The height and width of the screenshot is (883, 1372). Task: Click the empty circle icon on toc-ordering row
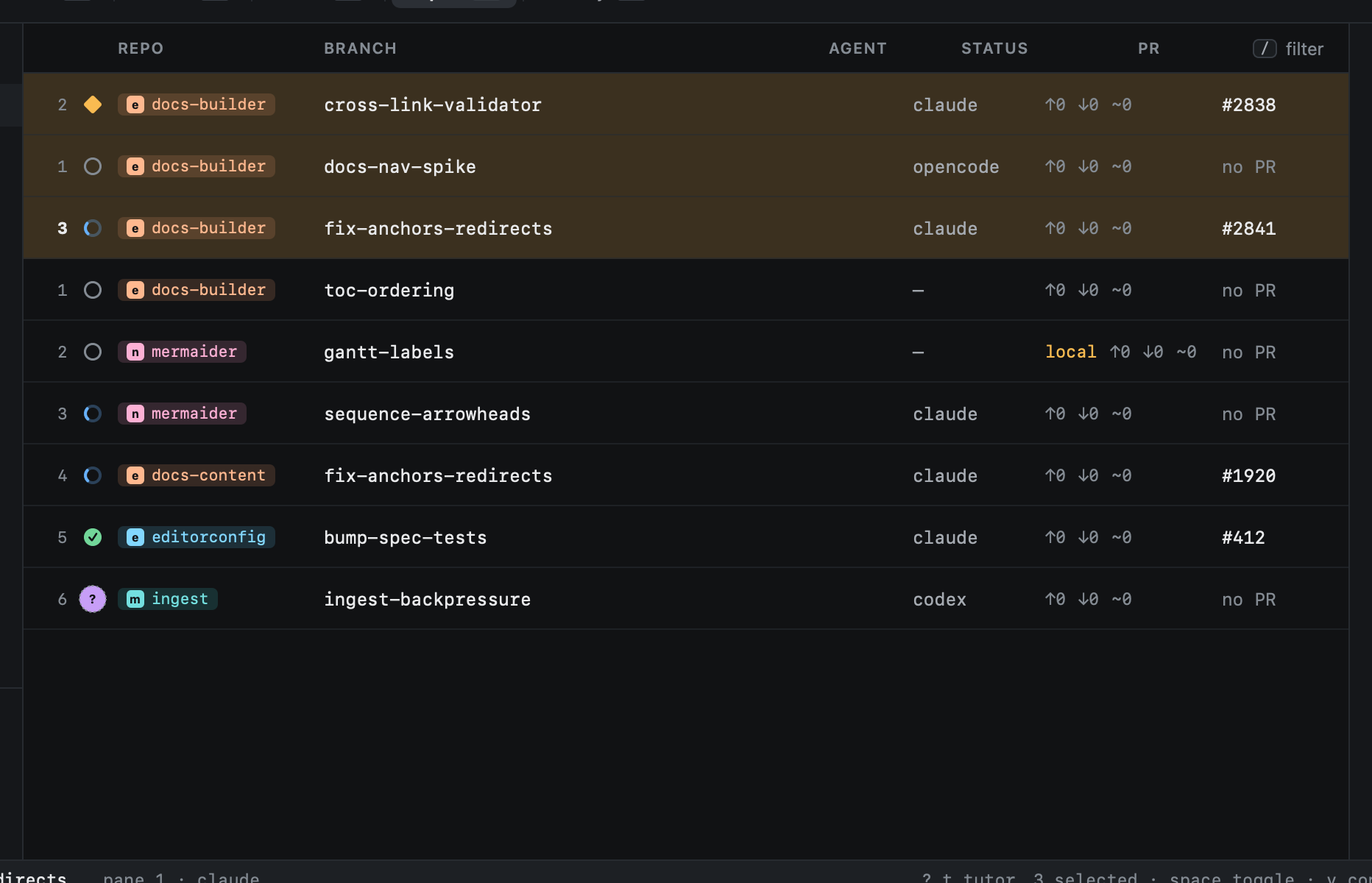[93, 290]
